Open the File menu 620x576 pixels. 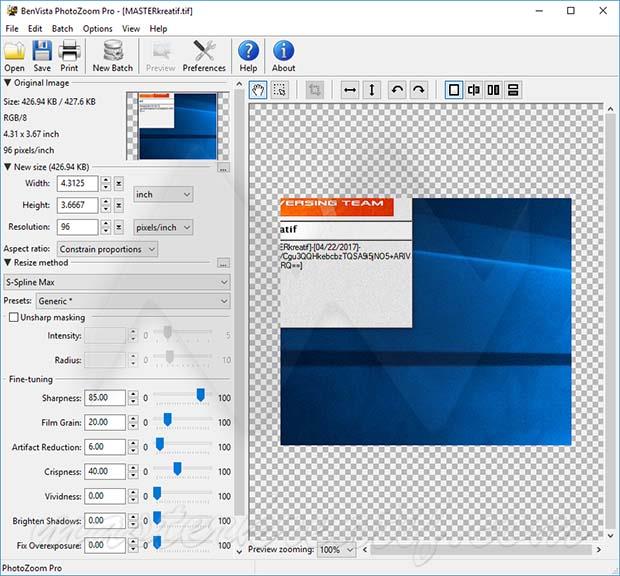(x=12, y=29)
